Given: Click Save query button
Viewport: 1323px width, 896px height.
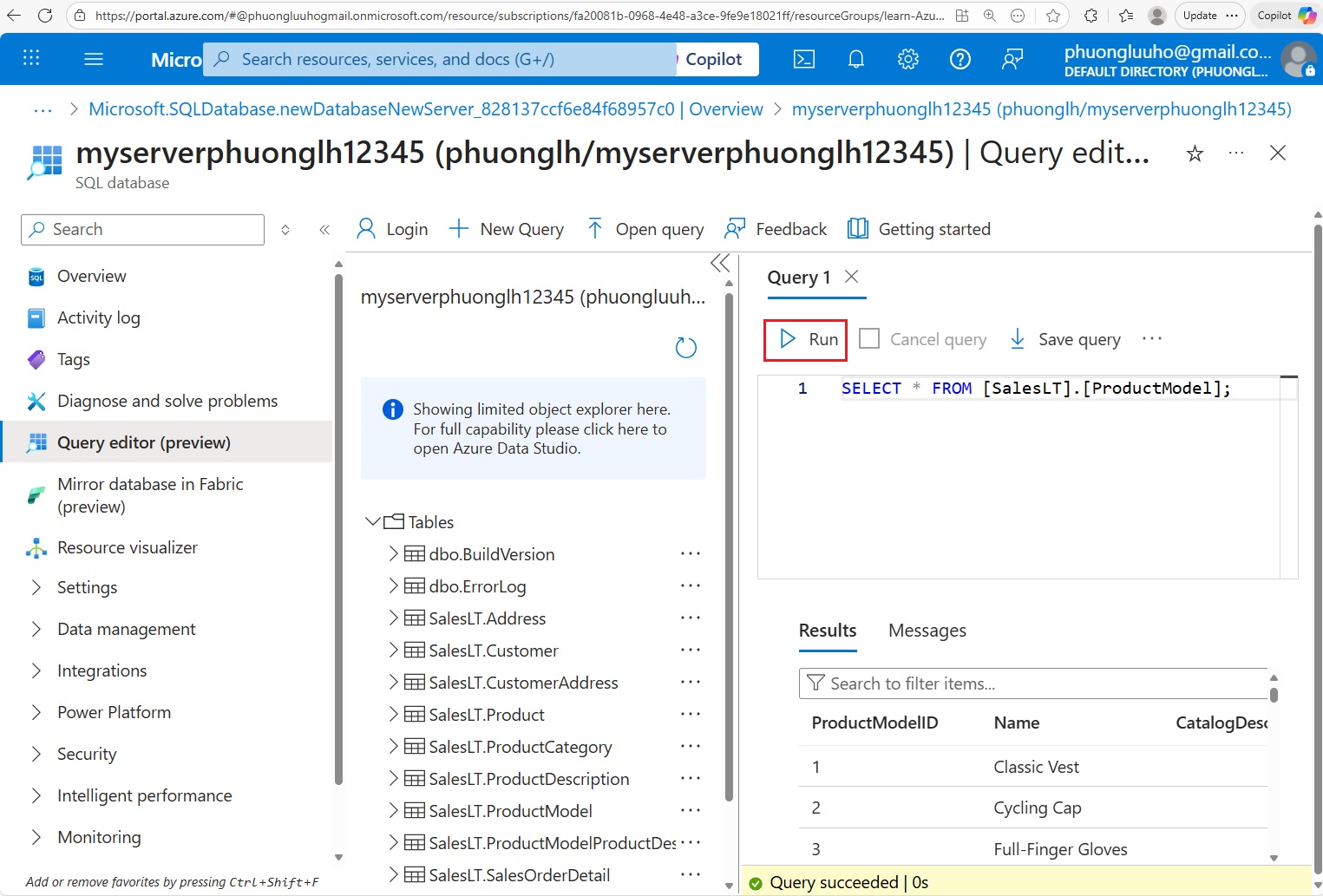Looking at the screenshot, I should pos(1065,339).
